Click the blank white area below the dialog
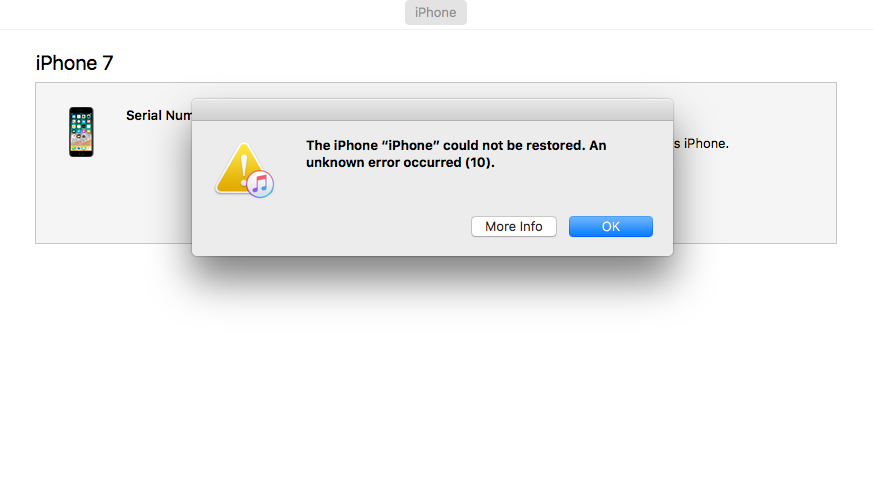 [x=436, y=378]
